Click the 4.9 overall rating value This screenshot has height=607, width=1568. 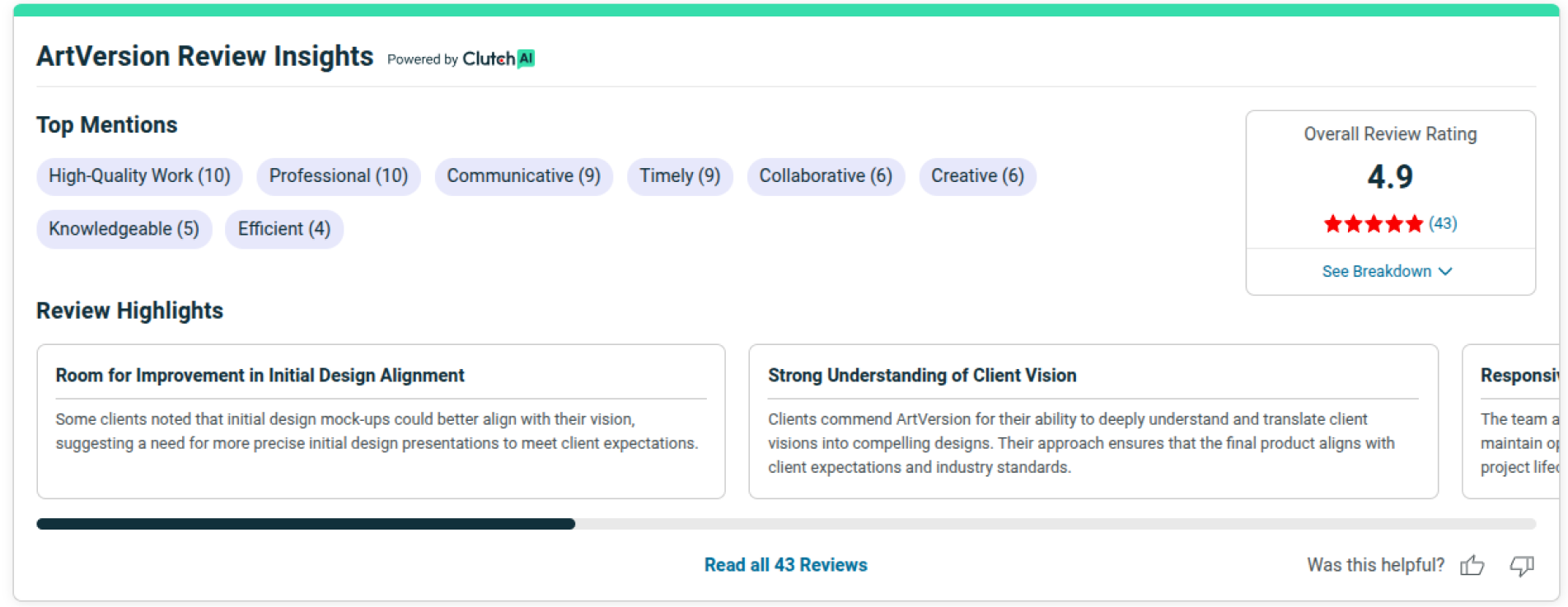1390,176
